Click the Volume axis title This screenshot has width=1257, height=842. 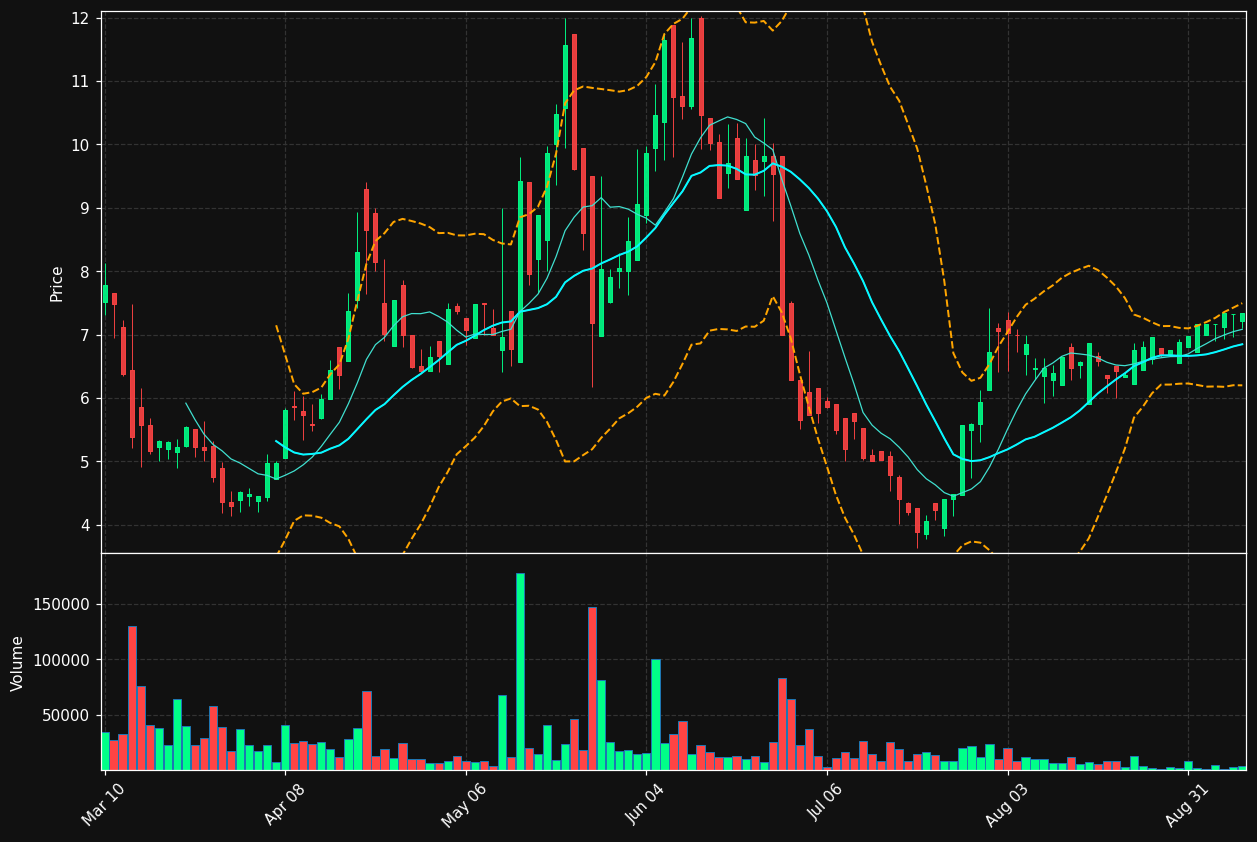click(x=18, y=663)
